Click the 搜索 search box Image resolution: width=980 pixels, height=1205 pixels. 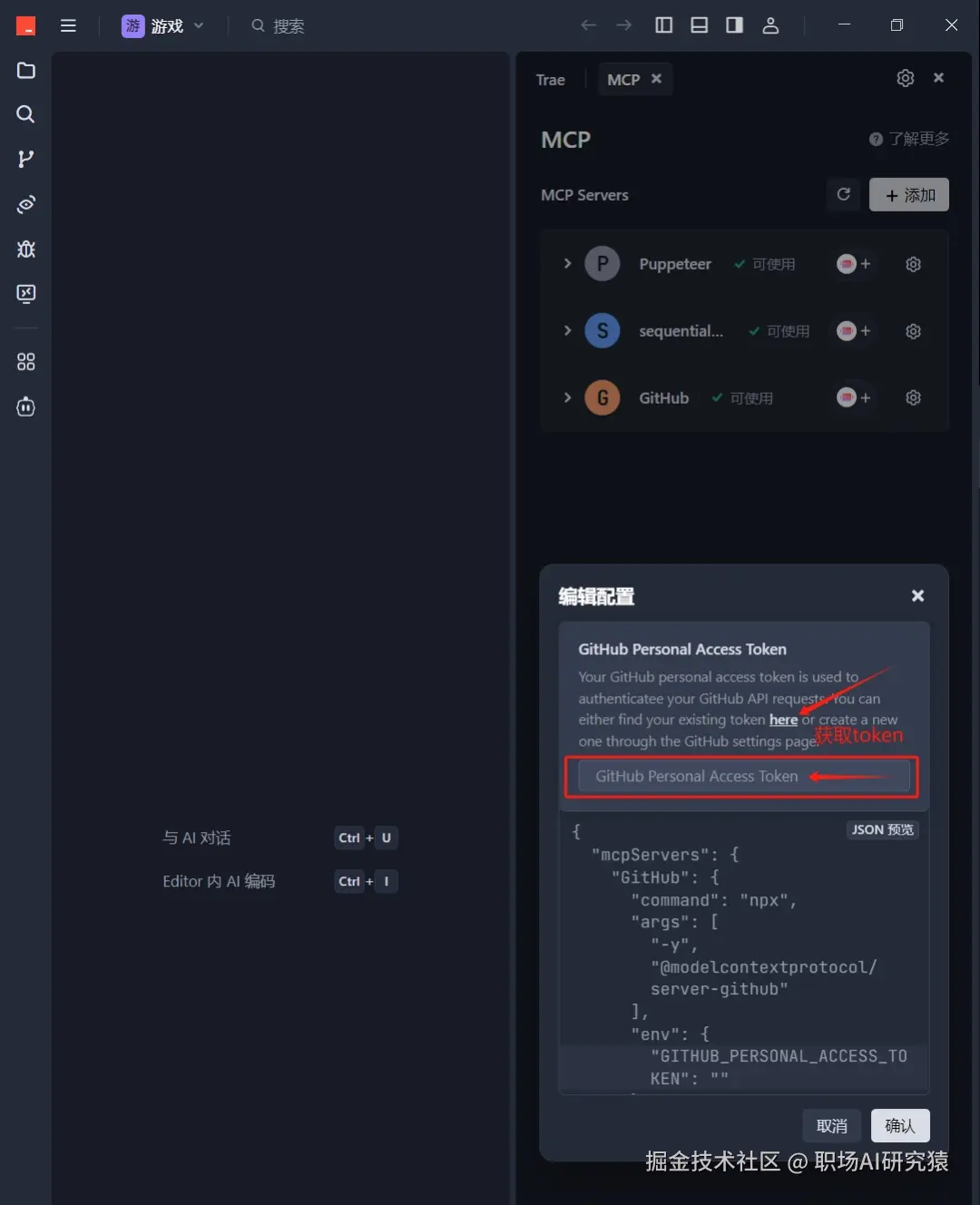click(x=278, y=25)
